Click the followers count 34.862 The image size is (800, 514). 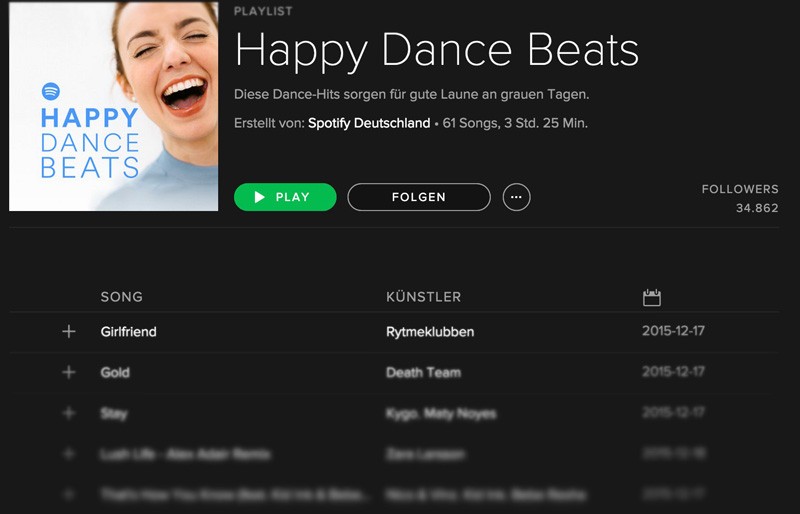coord(757,208)
